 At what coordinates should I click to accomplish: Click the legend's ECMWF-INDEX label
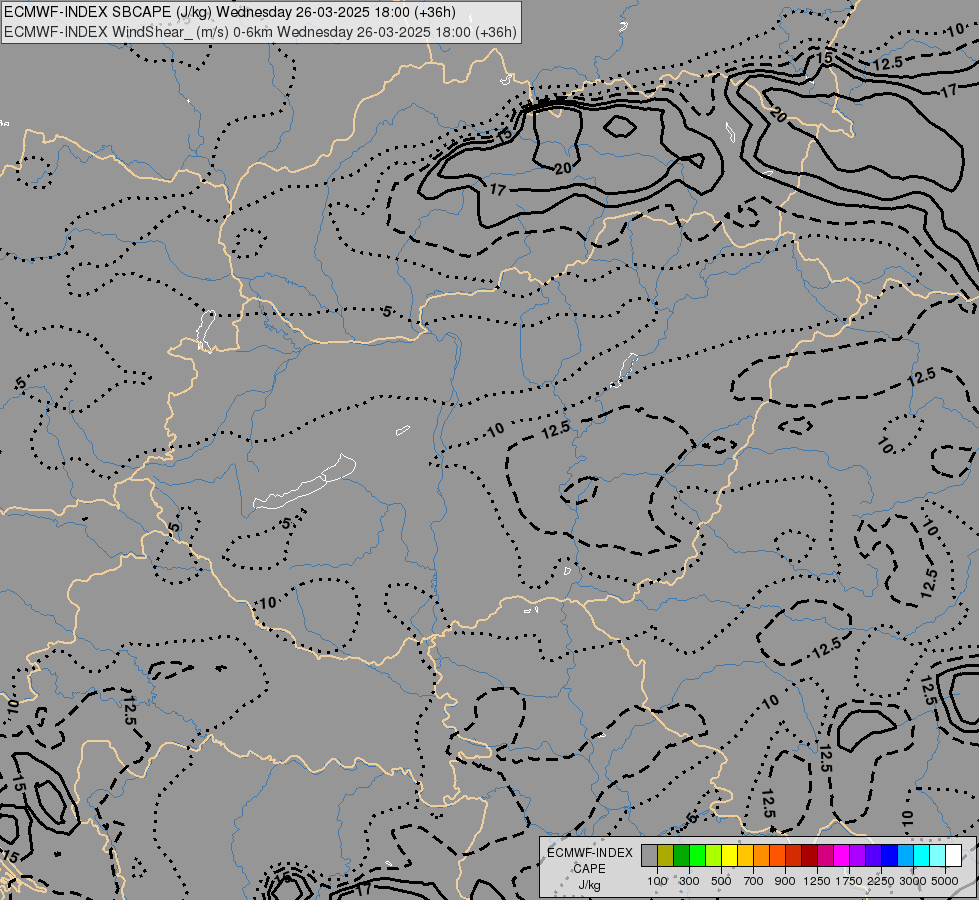(590, 853)
